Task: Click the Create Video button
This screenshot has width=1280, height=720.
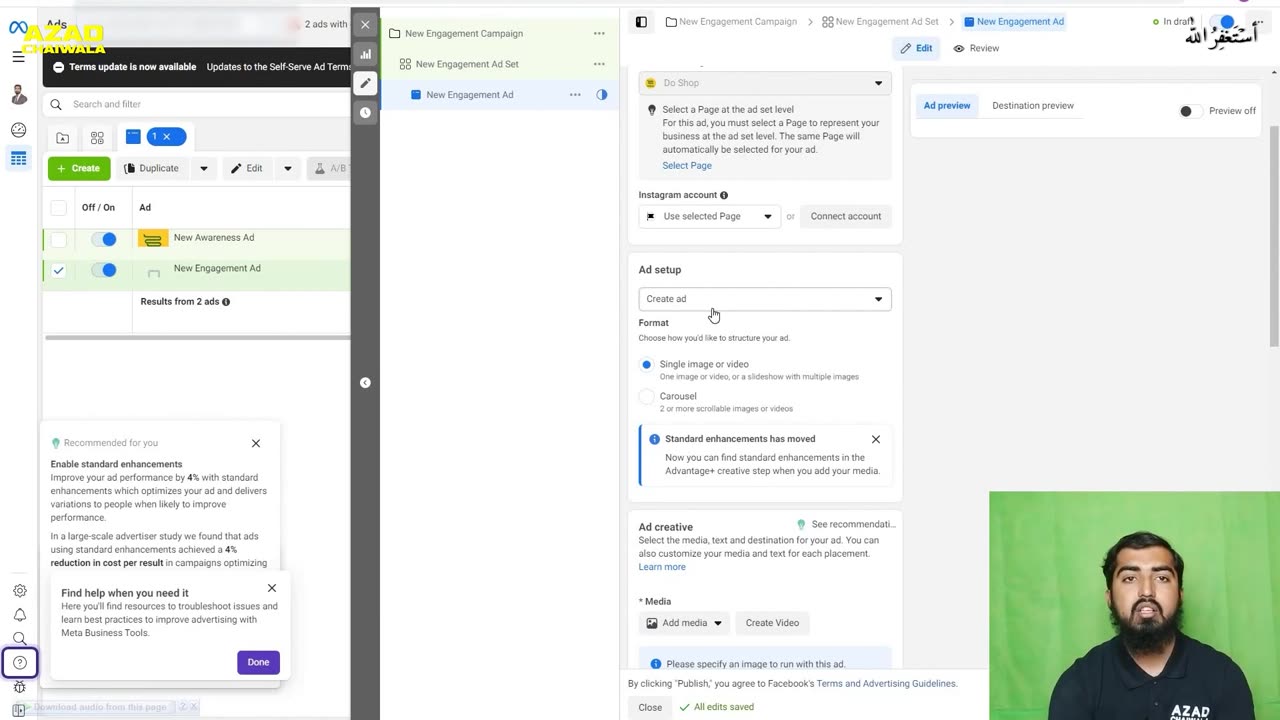Action: [x=772, y=623]
